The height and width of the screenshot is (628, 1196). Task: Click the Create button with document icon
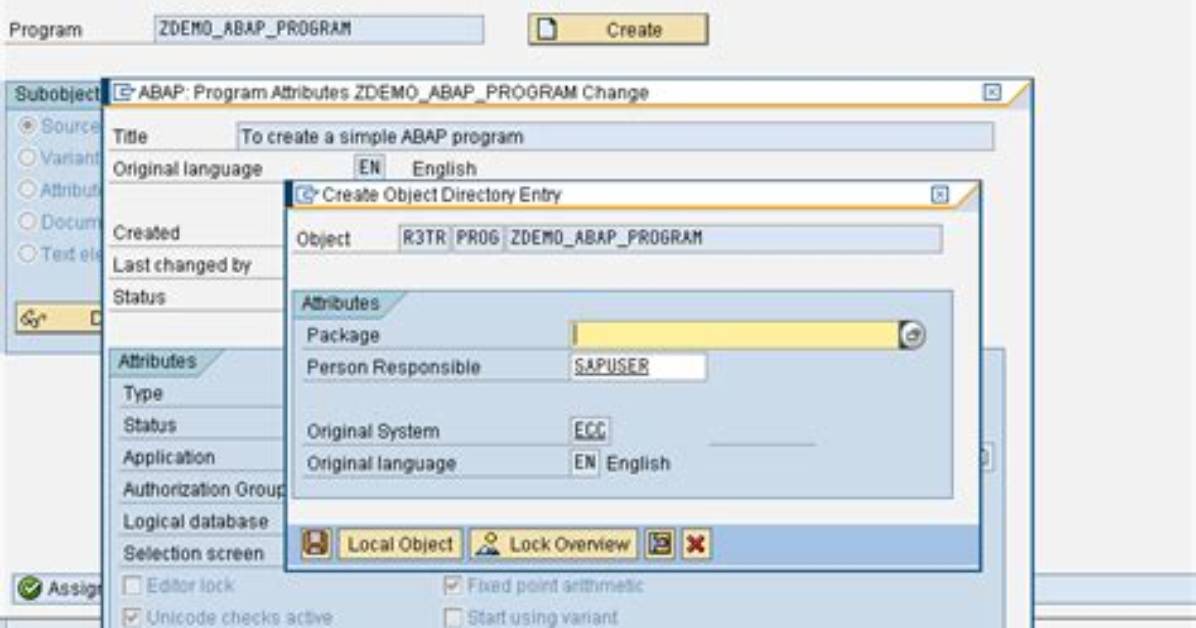point(618,30)
